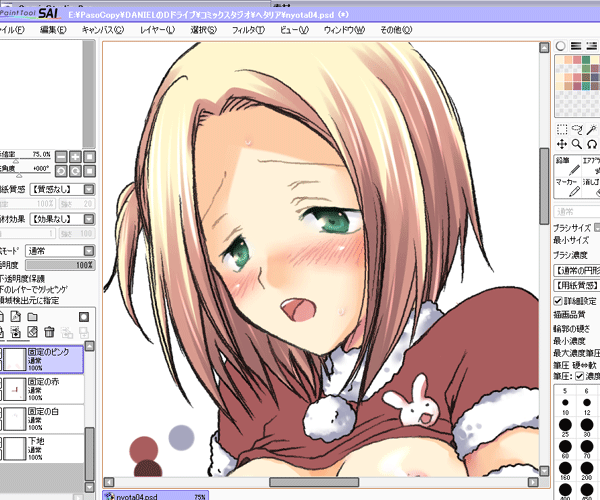The height and width of the screenshot is (500, 600).
Task: Open the 効果なし effect dropdown
Action: click(x=63, y=219)
